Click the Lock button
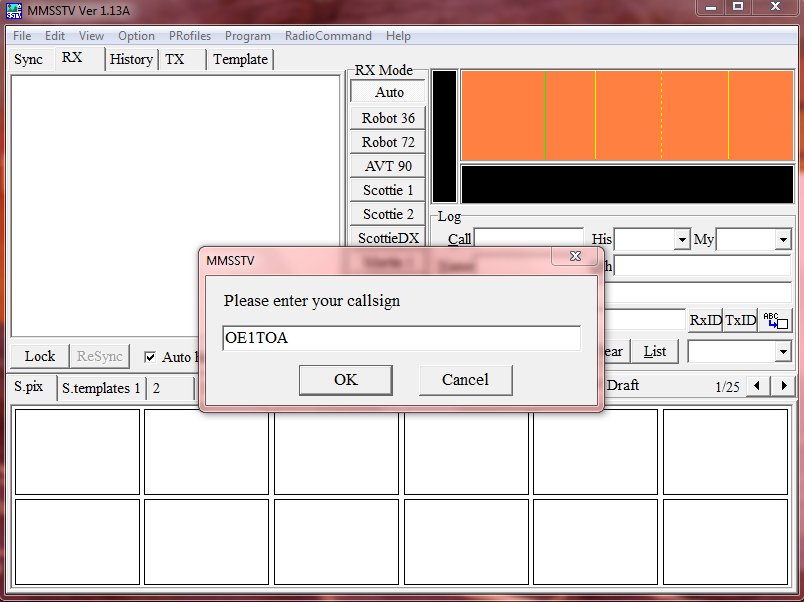Viewport: 804px width, 602px height. [40, 356]
